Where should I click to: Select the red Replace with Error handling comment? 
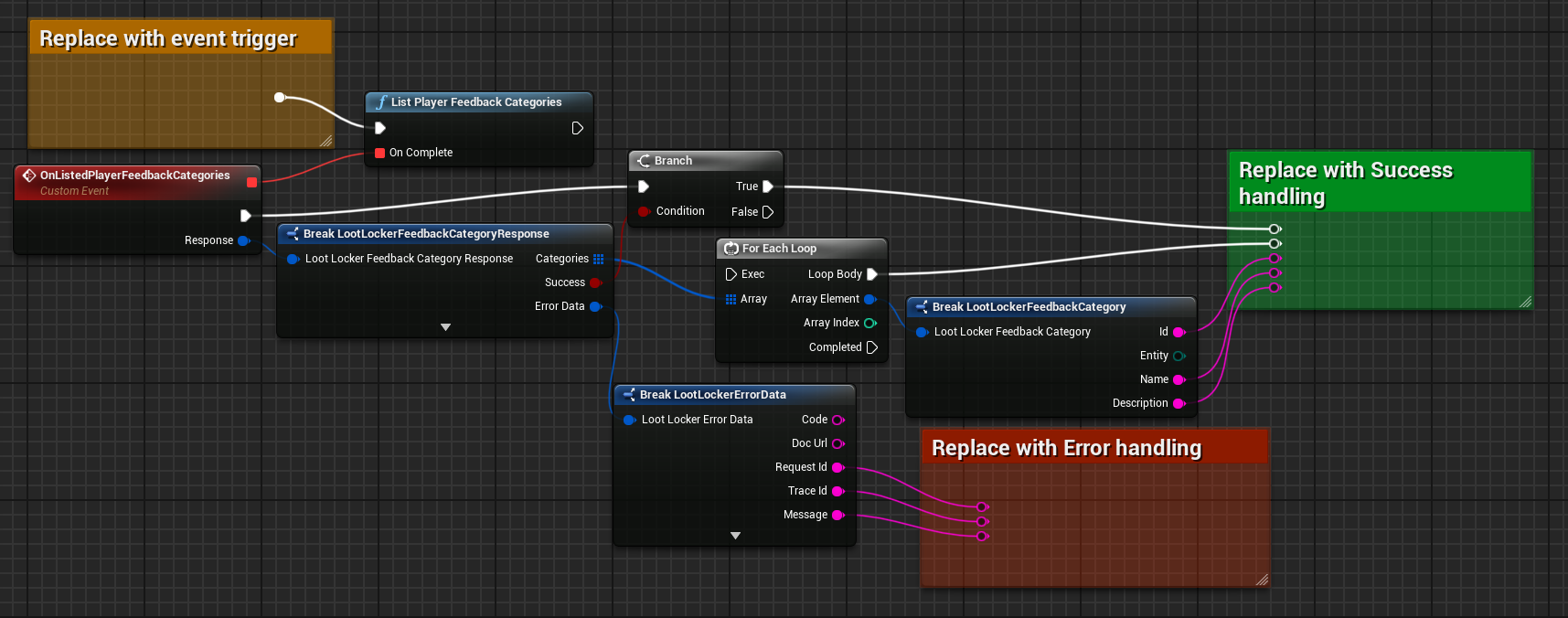(x=1066, y=448)
